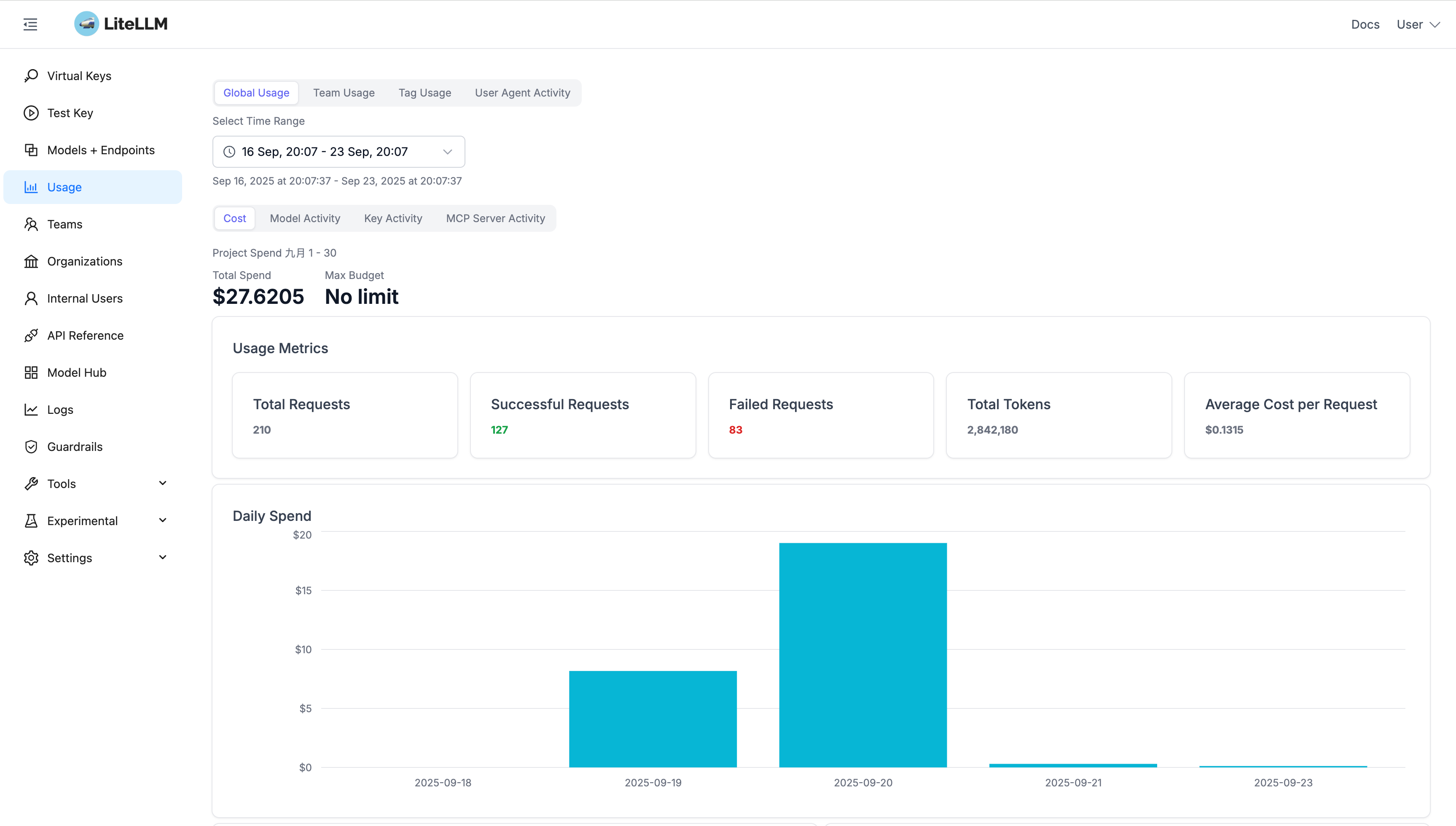Collapse the sidebar with the hamburger icon
1456x826 pixels.
click(30, 24)
